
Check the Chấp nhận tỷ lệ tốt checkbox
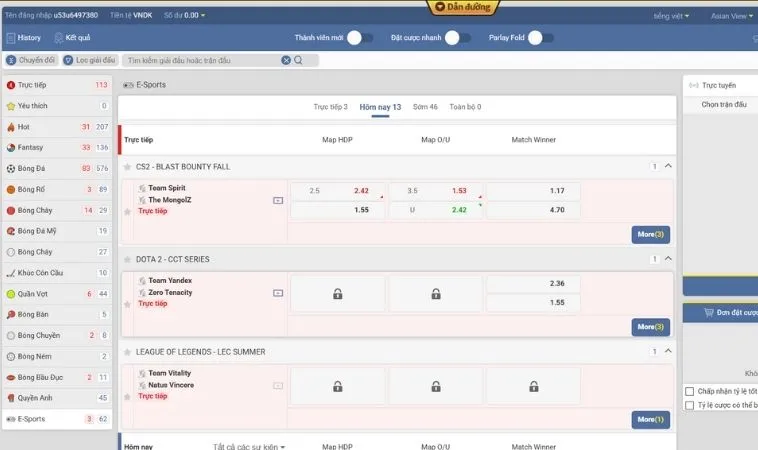click(x=690, y=391)
